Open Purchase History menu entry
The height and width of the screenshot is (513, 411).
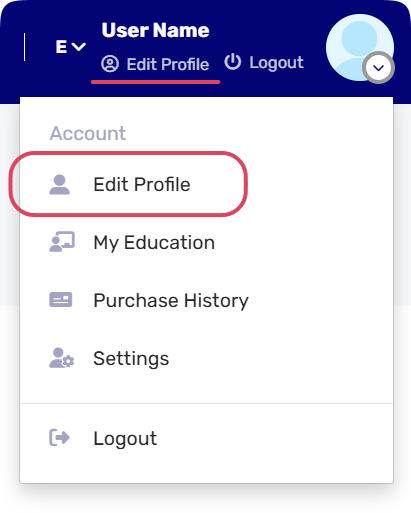click(x=171, y=300)
